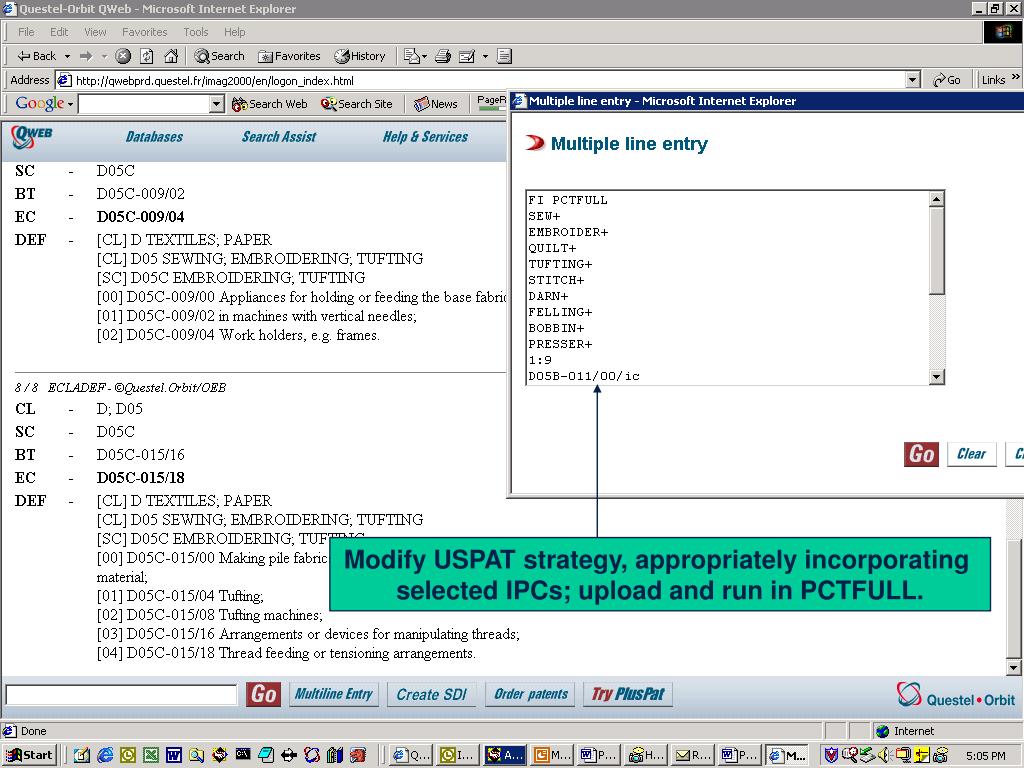Click inside the Multiple line entry text area
Viewport: 1024px width, 768px height.
[x=728, y=288]
